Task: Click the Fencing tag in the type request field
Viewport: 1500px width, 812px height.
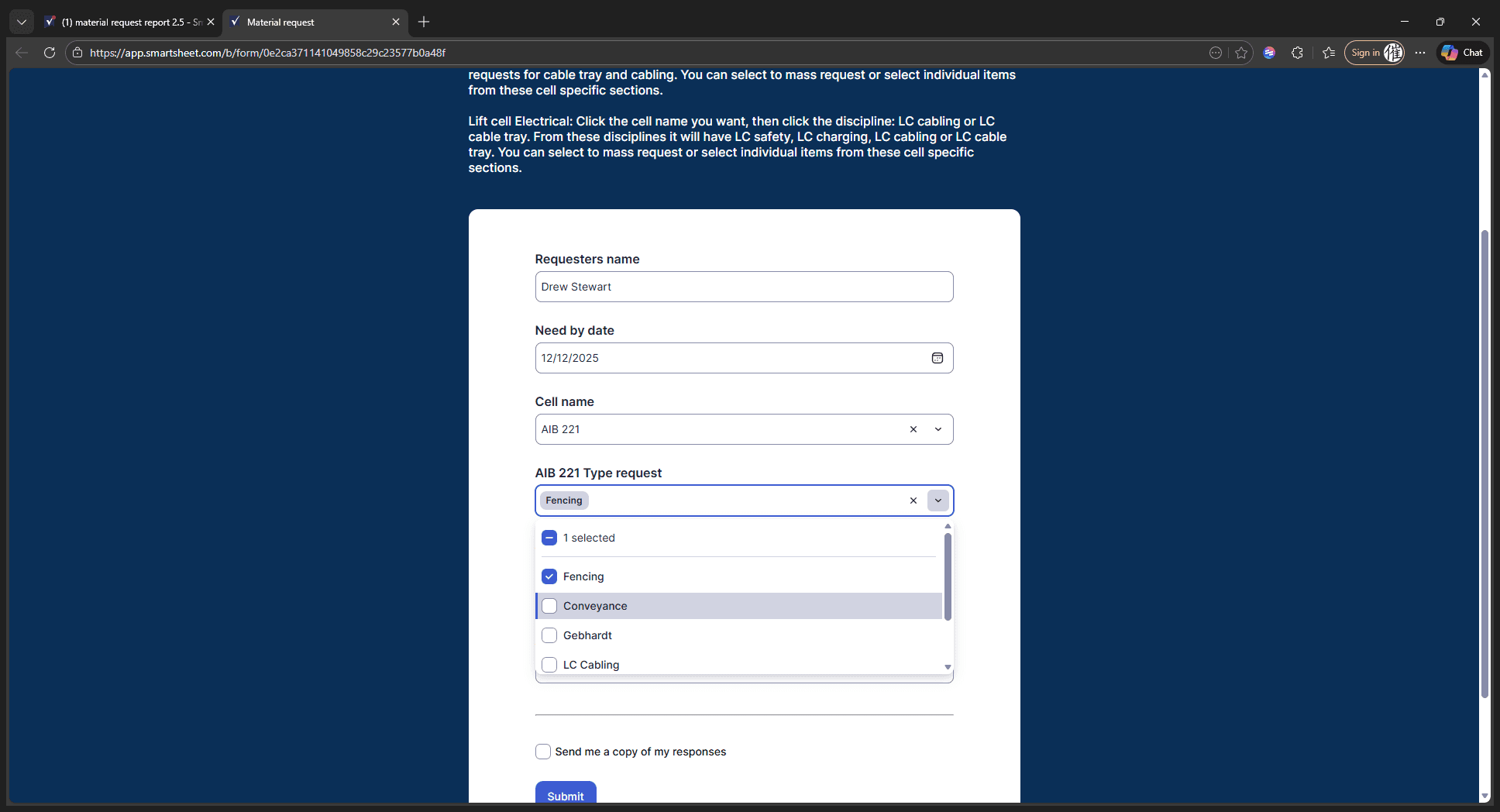Action: [564, 501]
